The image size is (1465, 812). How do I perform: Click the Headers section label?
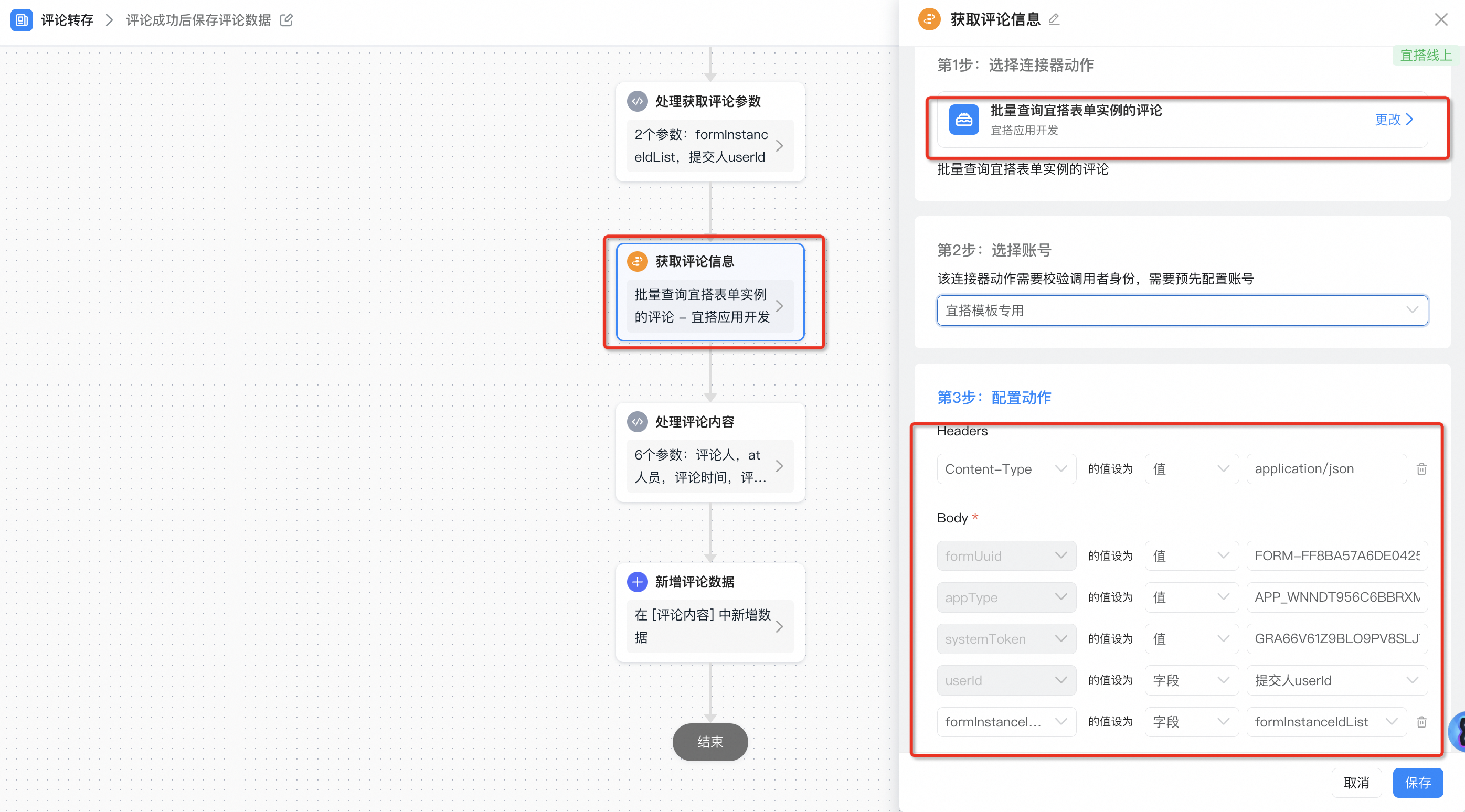coord(962,431)
